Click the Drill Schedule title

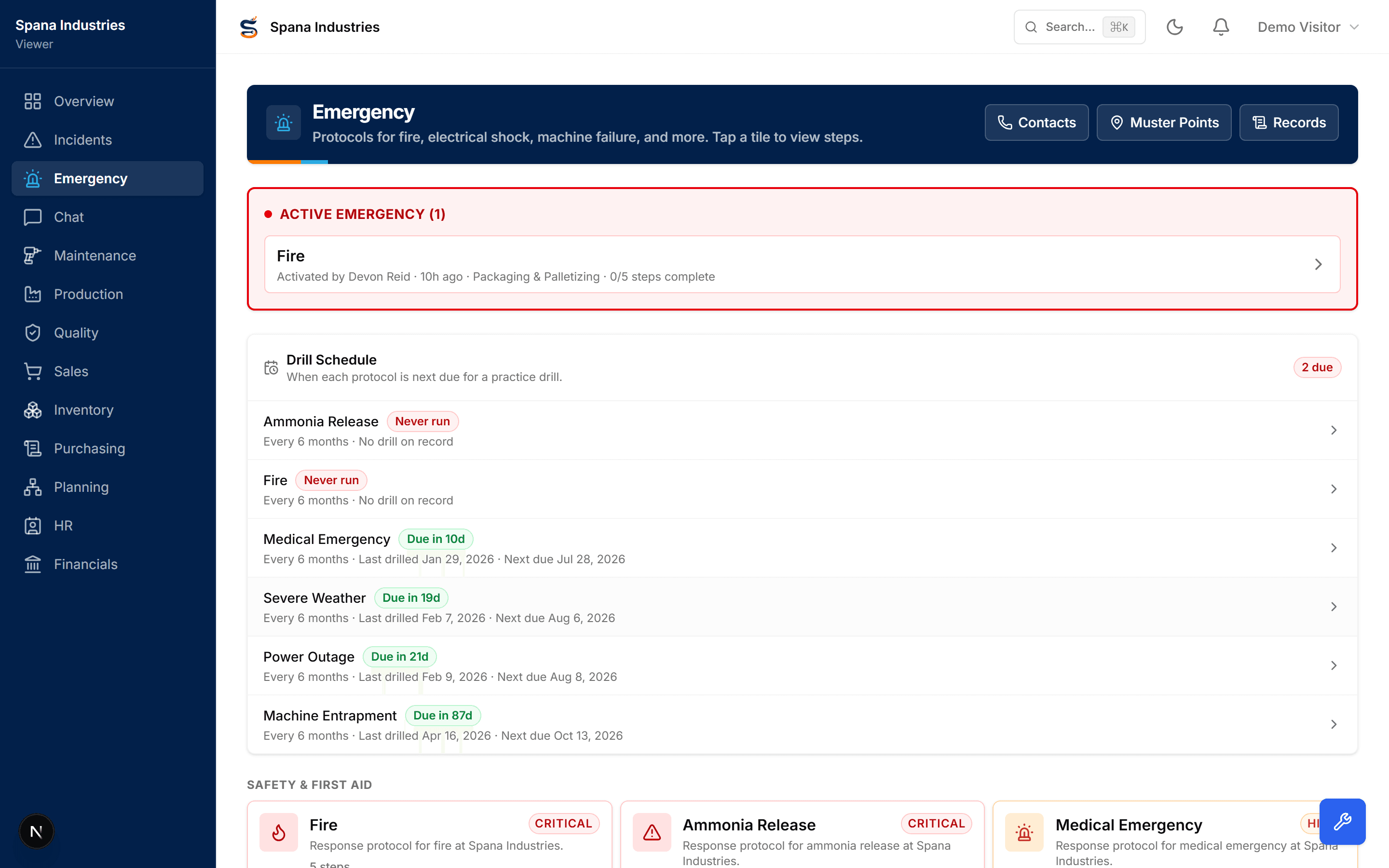pos(331,360)
